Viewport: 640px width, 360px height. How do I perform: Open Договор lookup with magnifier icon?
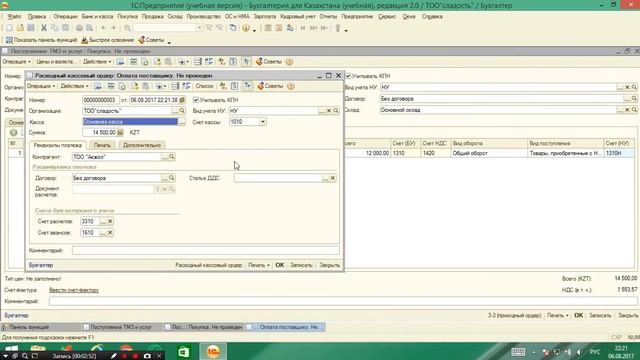click(171, 178)
